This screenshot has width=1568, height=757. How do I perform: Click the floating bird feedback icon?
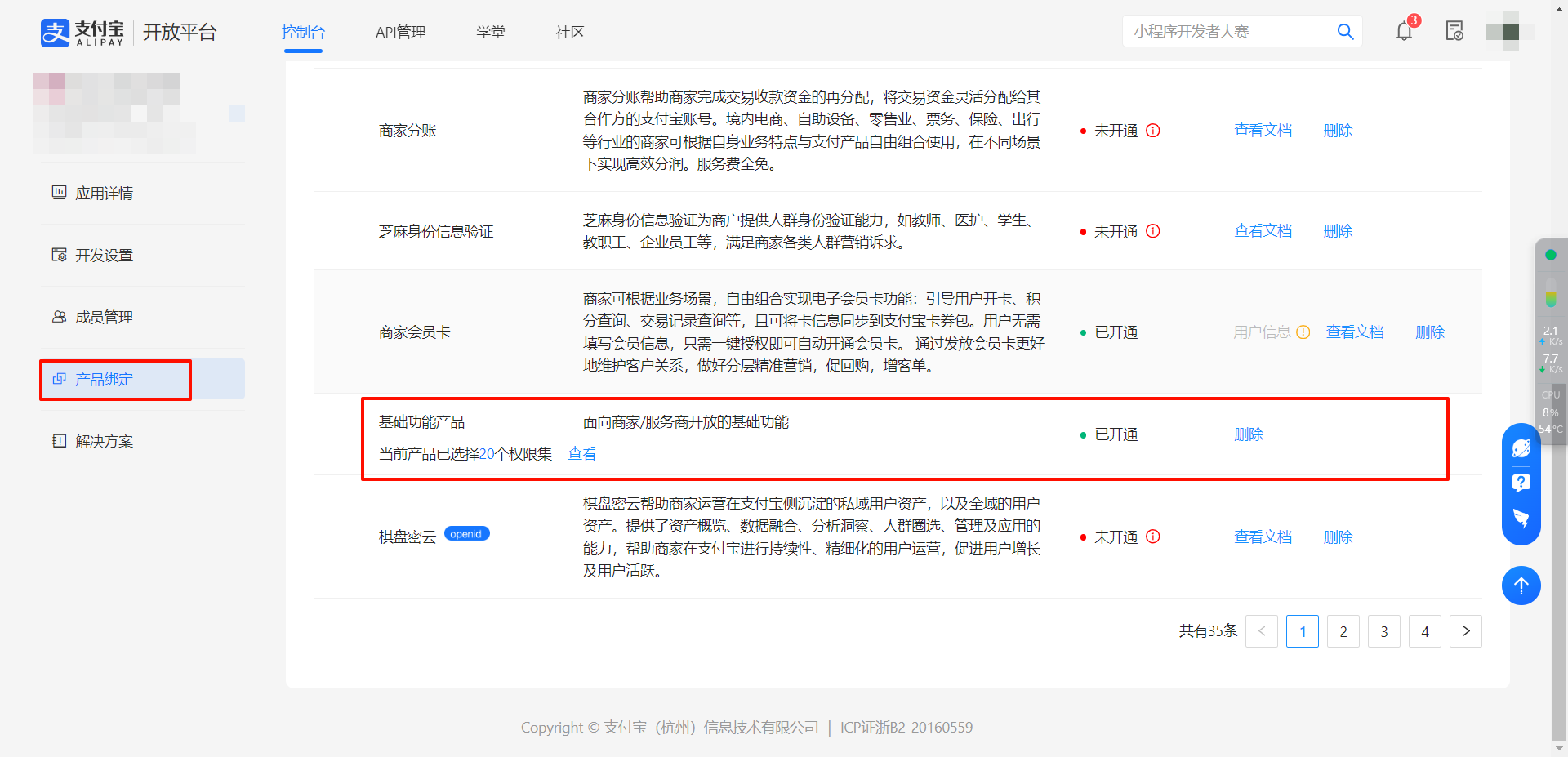pyautogui.click(x=1521, y=518)
